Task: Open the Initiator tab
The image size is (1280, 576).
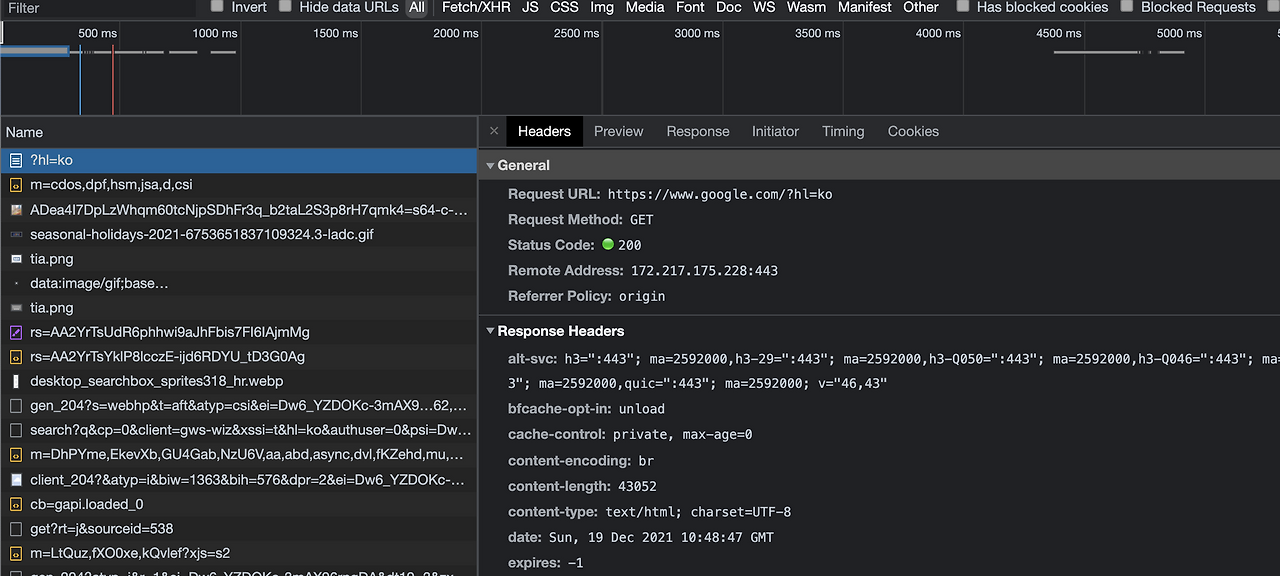Action: click(776, 131)
